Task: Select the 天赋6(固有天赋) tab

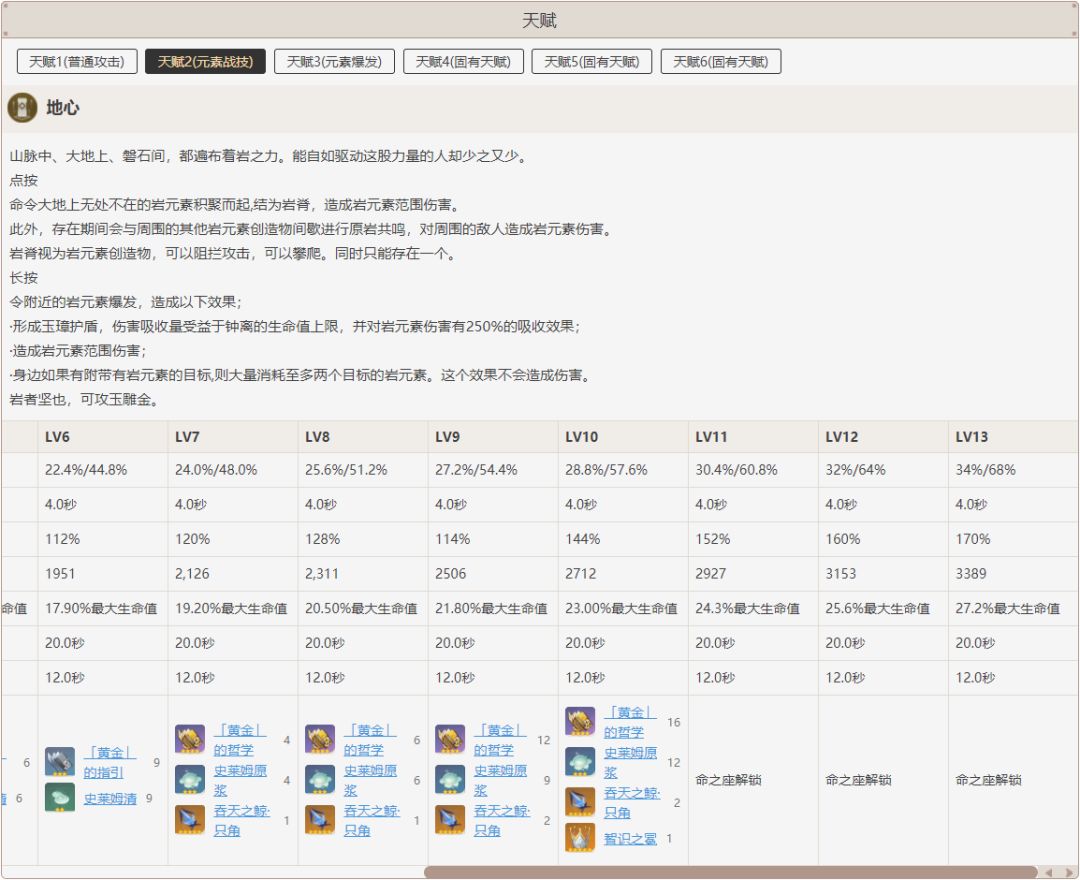Action: point(720,61)
